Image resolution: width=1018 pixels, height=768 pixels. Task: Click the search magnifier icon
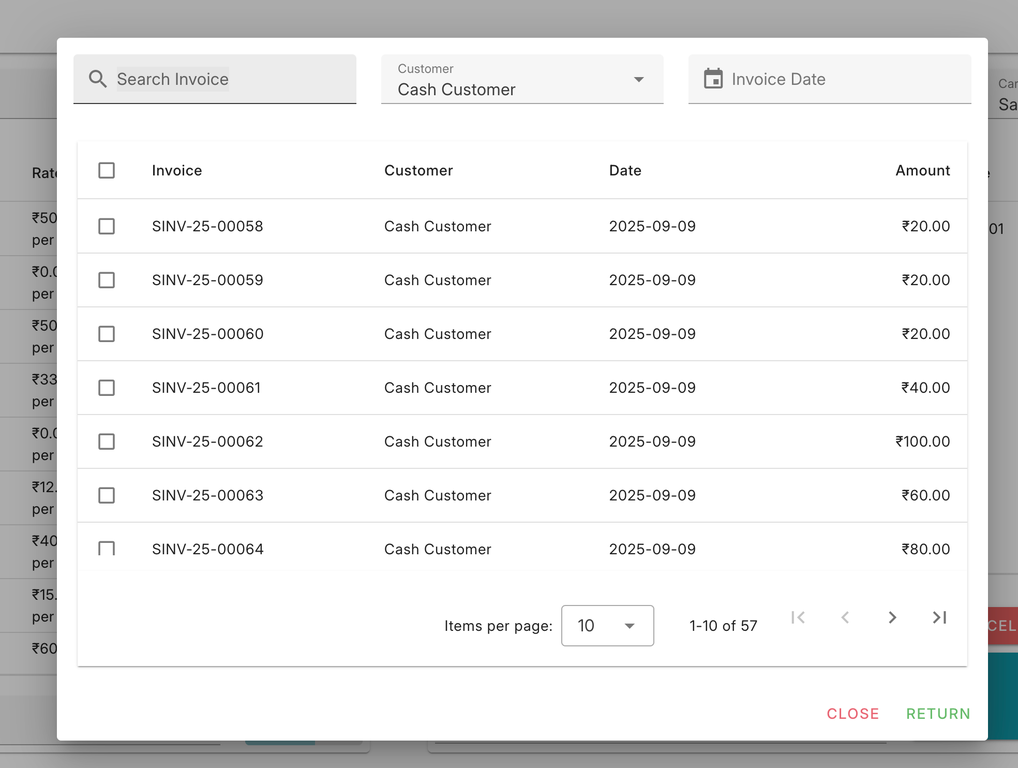[97, 79]
